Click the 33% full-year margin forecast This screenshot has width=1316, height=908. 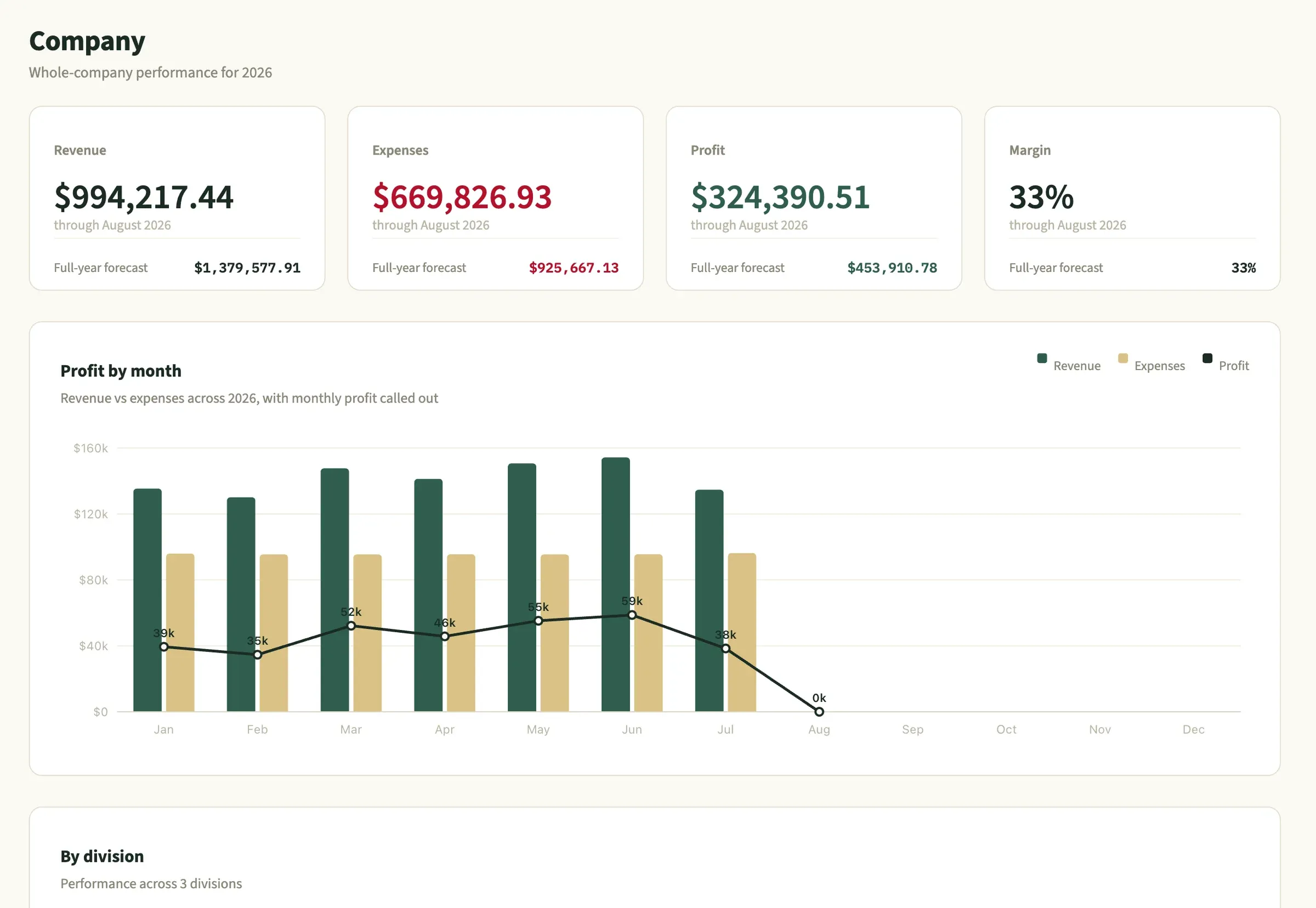[x=1243, y=268]
